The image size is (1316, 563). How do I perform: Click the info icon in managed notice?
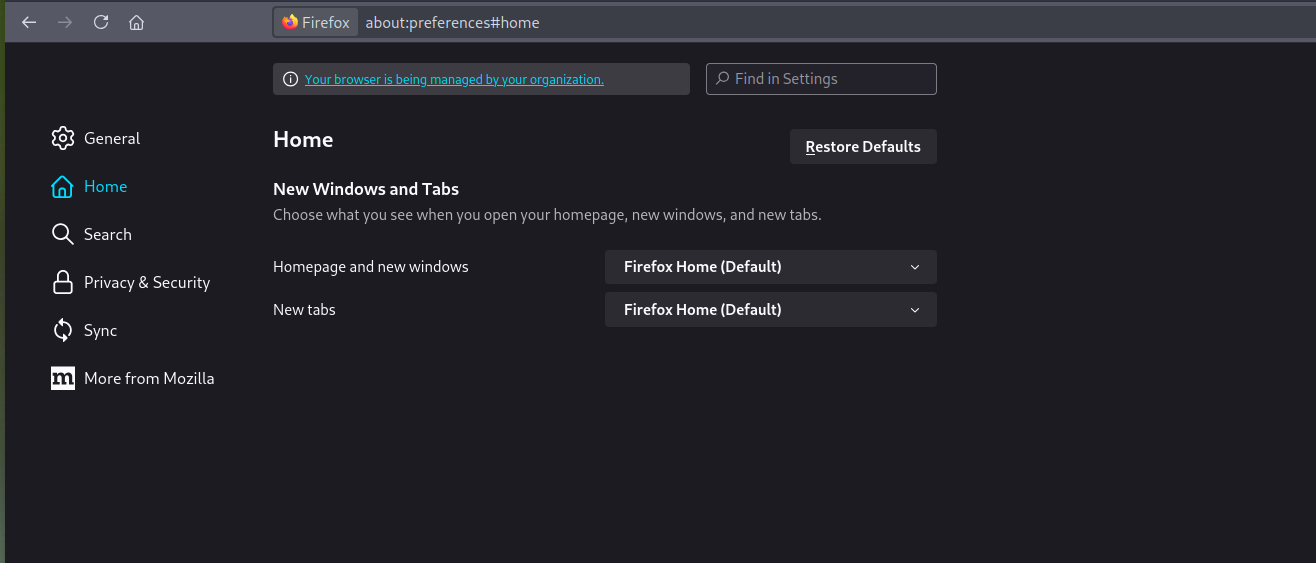tap(290, 79)
